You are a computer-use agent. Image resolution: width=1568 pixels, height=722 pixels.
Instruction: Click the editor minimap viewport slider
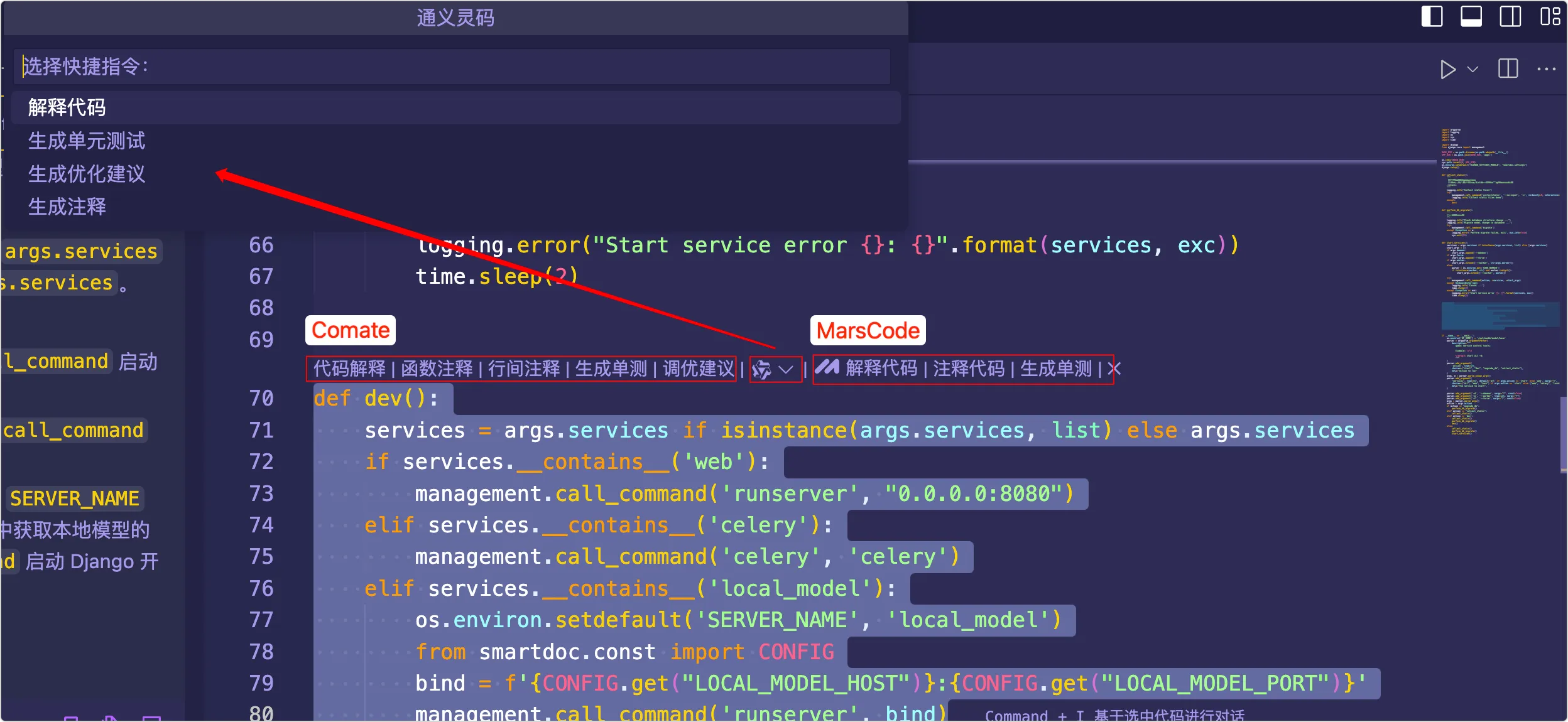click(x=1500, y=315)
